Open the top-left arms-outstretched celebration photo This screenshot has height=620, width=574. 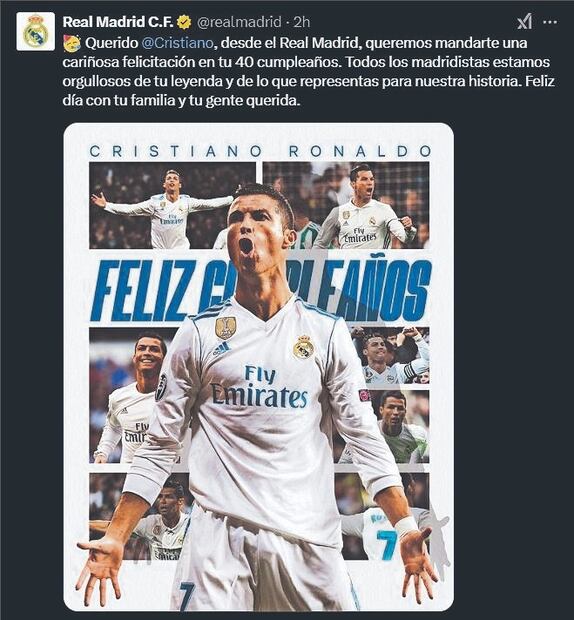tap(172, 205)
